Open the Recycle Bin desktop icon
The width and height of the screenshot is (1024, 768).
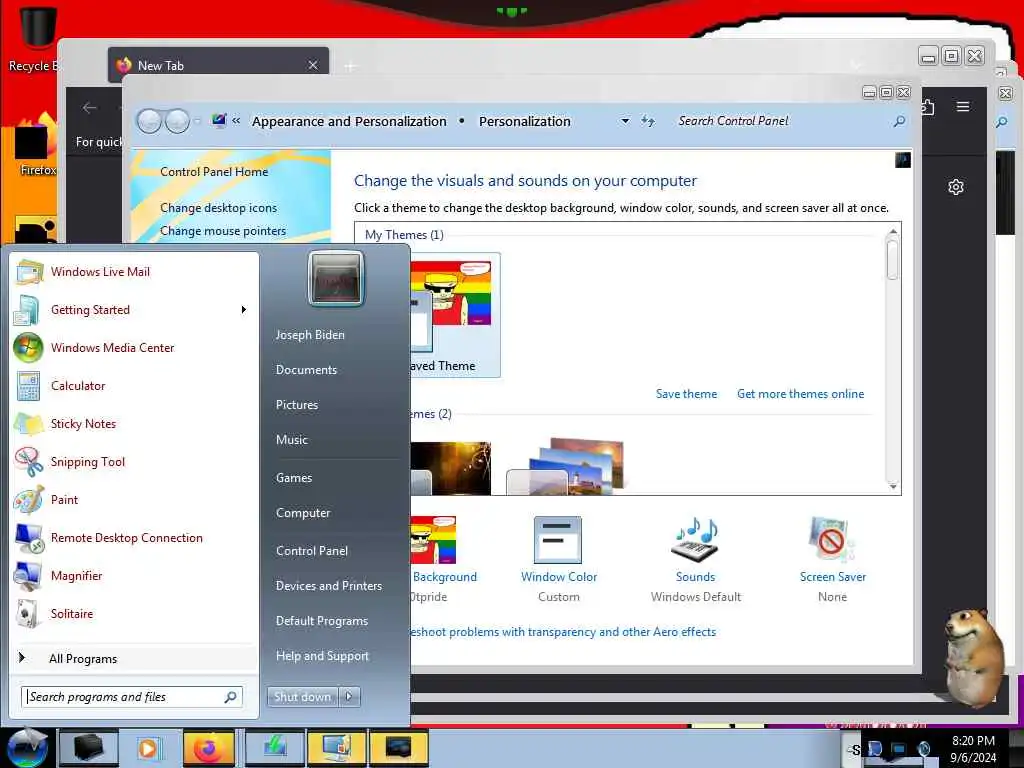pyautogui.click(x=36, y=38)
